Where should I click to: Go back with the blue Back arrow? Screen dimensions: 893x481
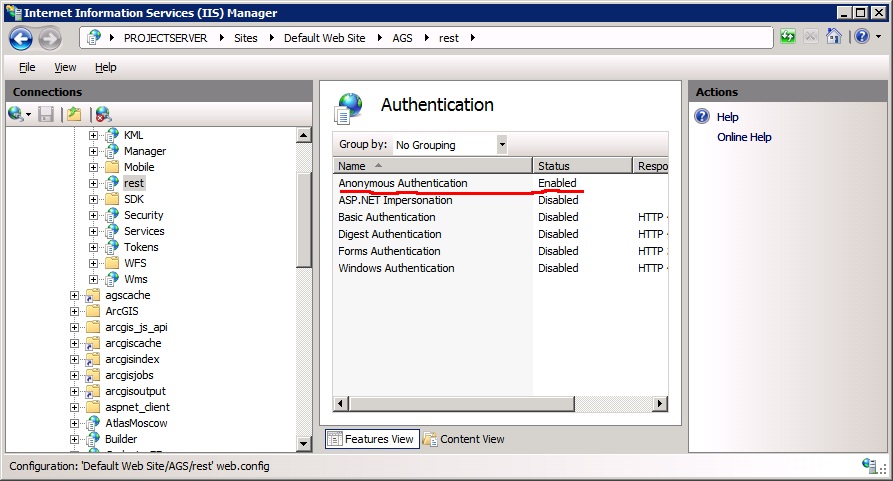pyautogui.click(x=21, y=39)
